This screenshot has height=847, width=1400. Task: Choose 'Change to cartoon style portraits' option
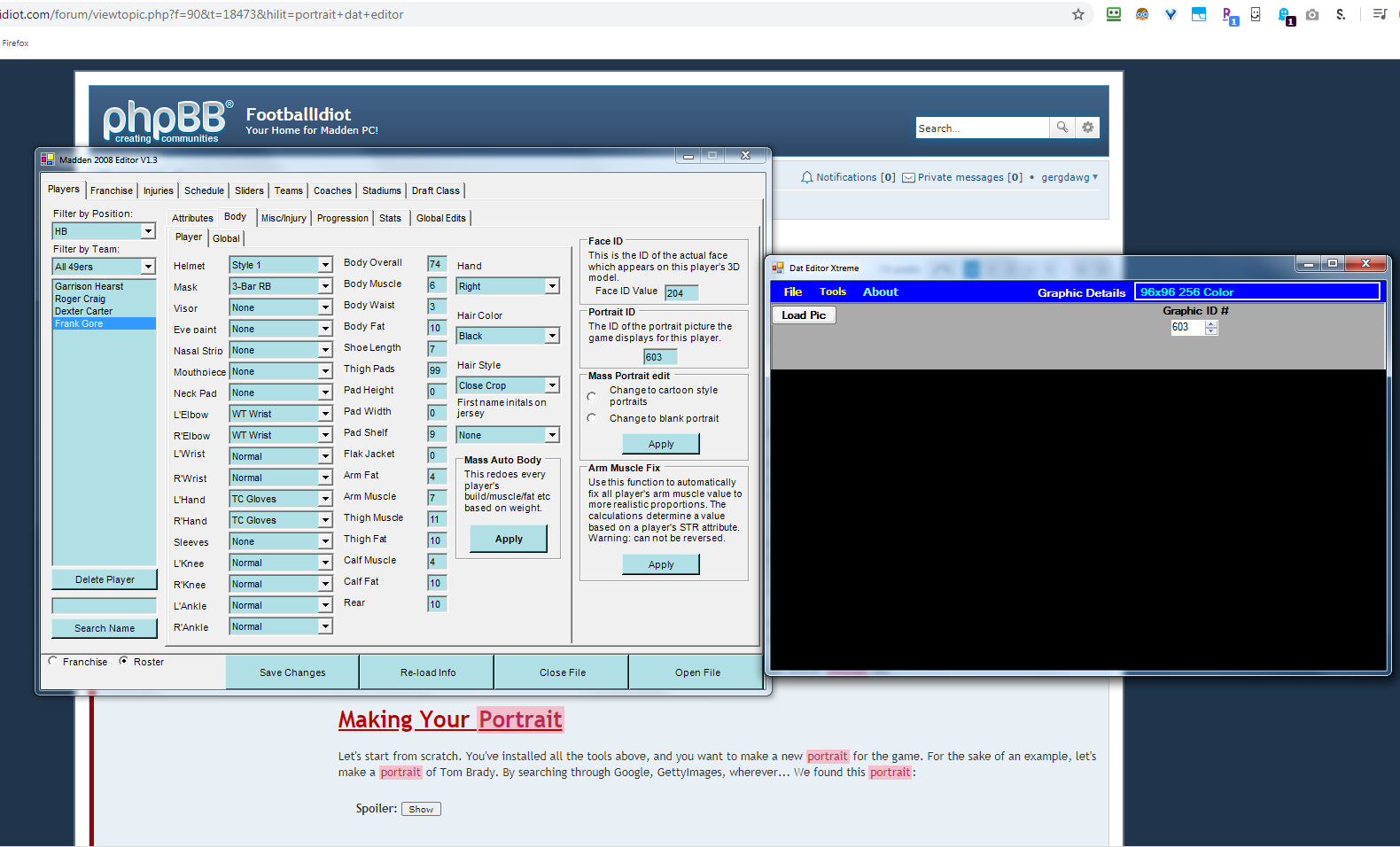(592, 396)
